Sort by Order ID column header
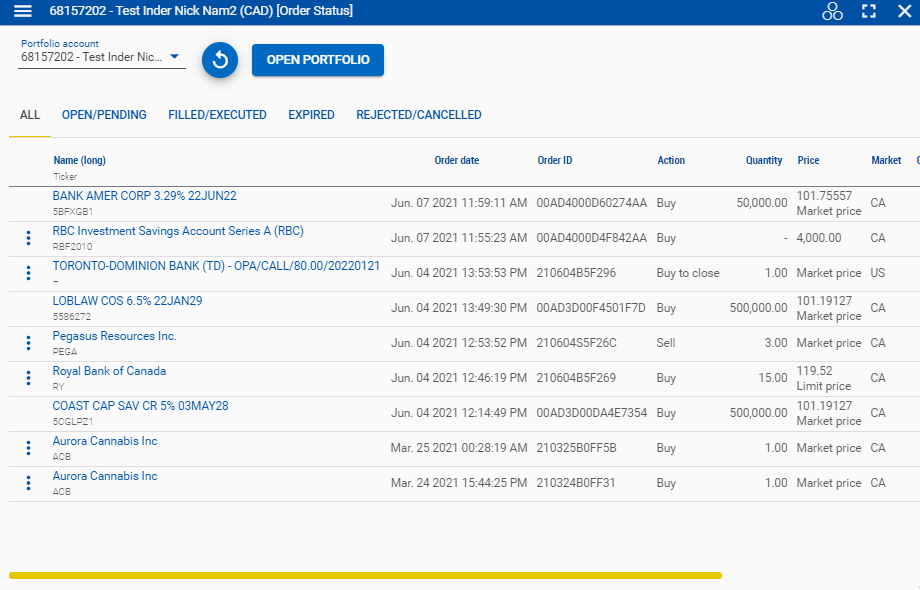Viewport: 920px width, 590px height. point(554,160)
